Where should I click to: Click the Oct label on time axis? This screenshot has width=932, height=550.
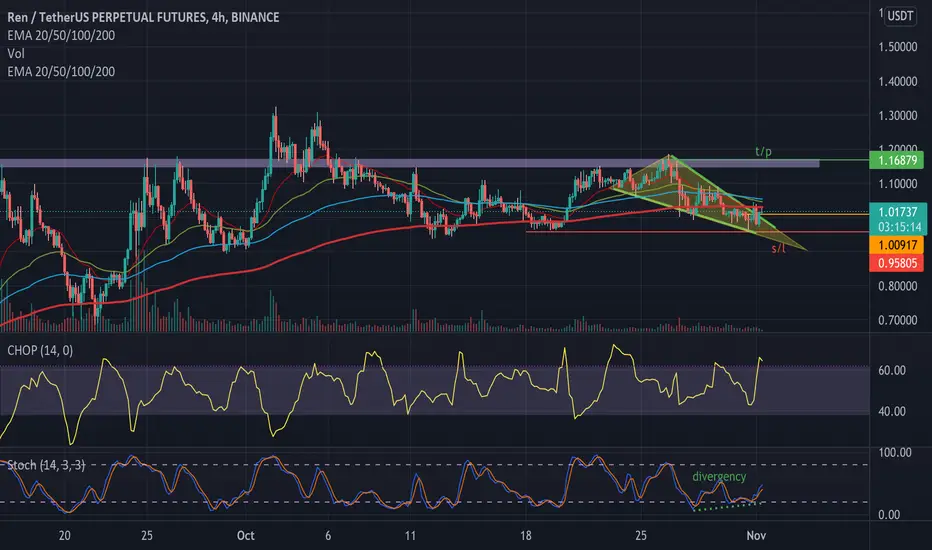tap(245, 536)
